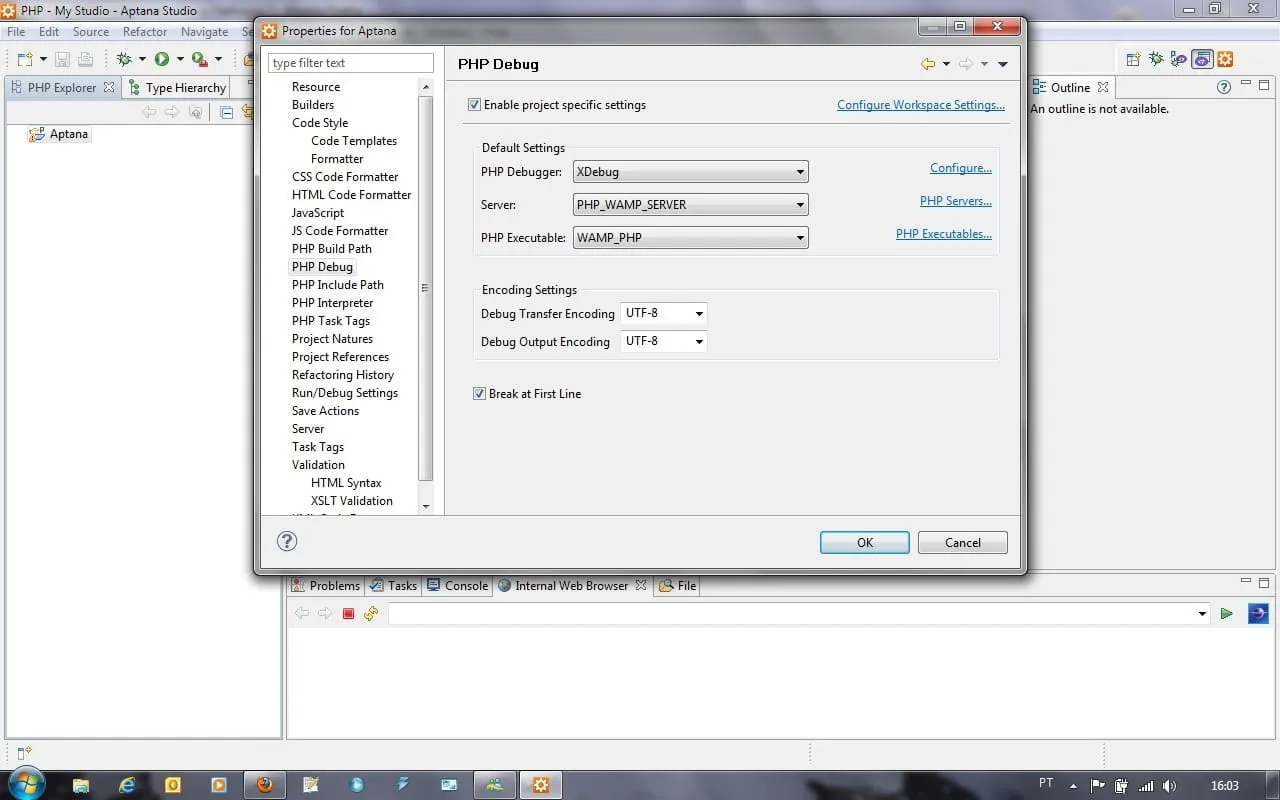
Task: Switch to the Debug perspective bug icon
Action: point(1156,60)
